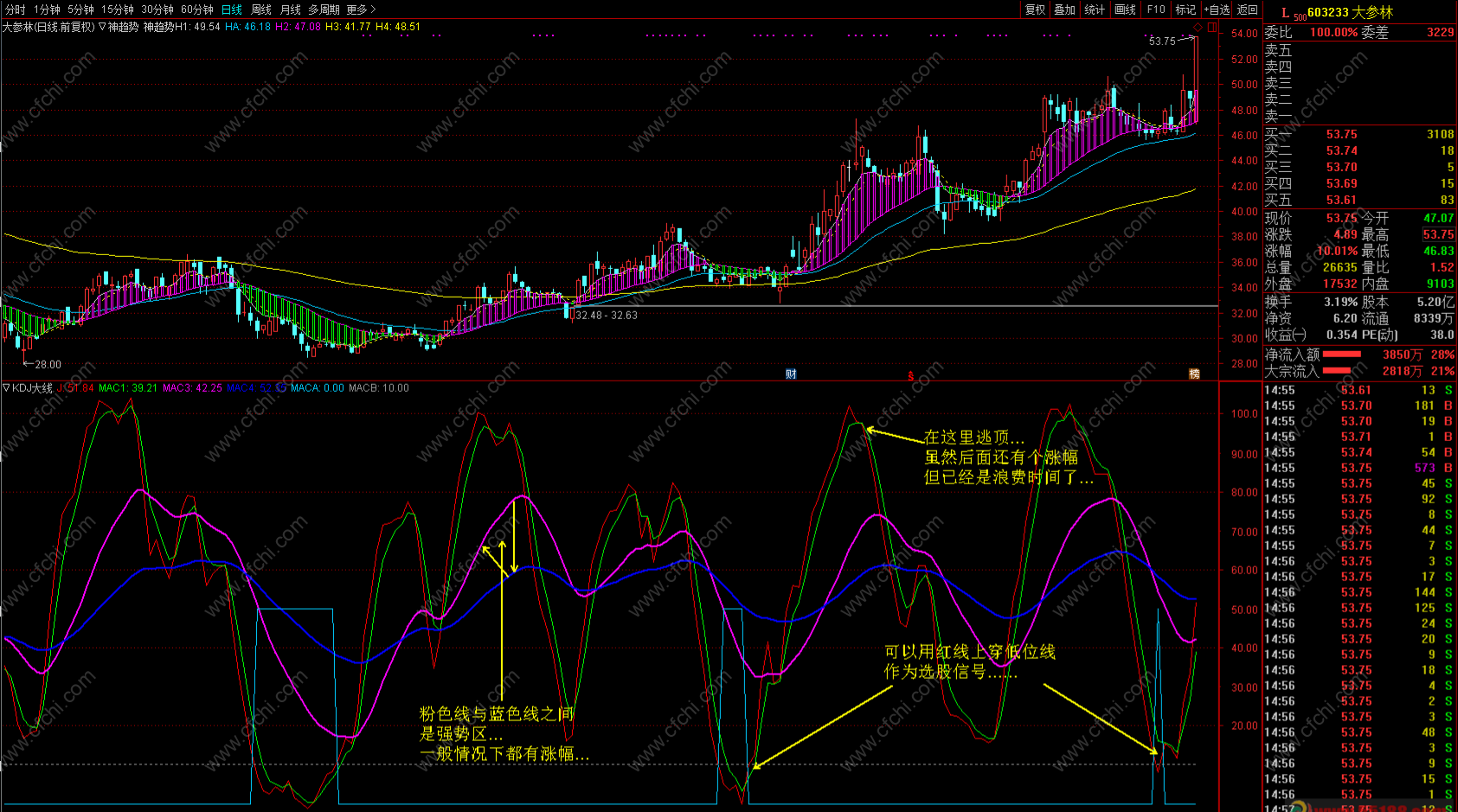Expand 更多 period options
This screenshot has height=812, width=1458.
tap(361, 10)
